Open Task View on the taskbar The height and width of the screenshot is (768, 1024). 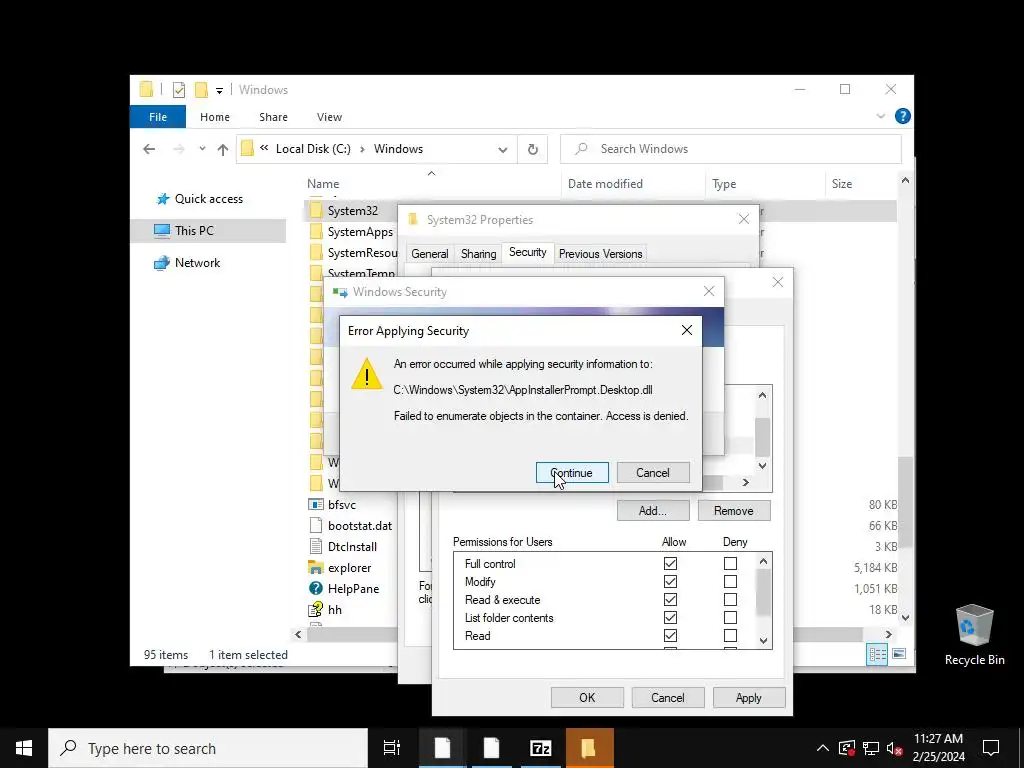point(392,748)
